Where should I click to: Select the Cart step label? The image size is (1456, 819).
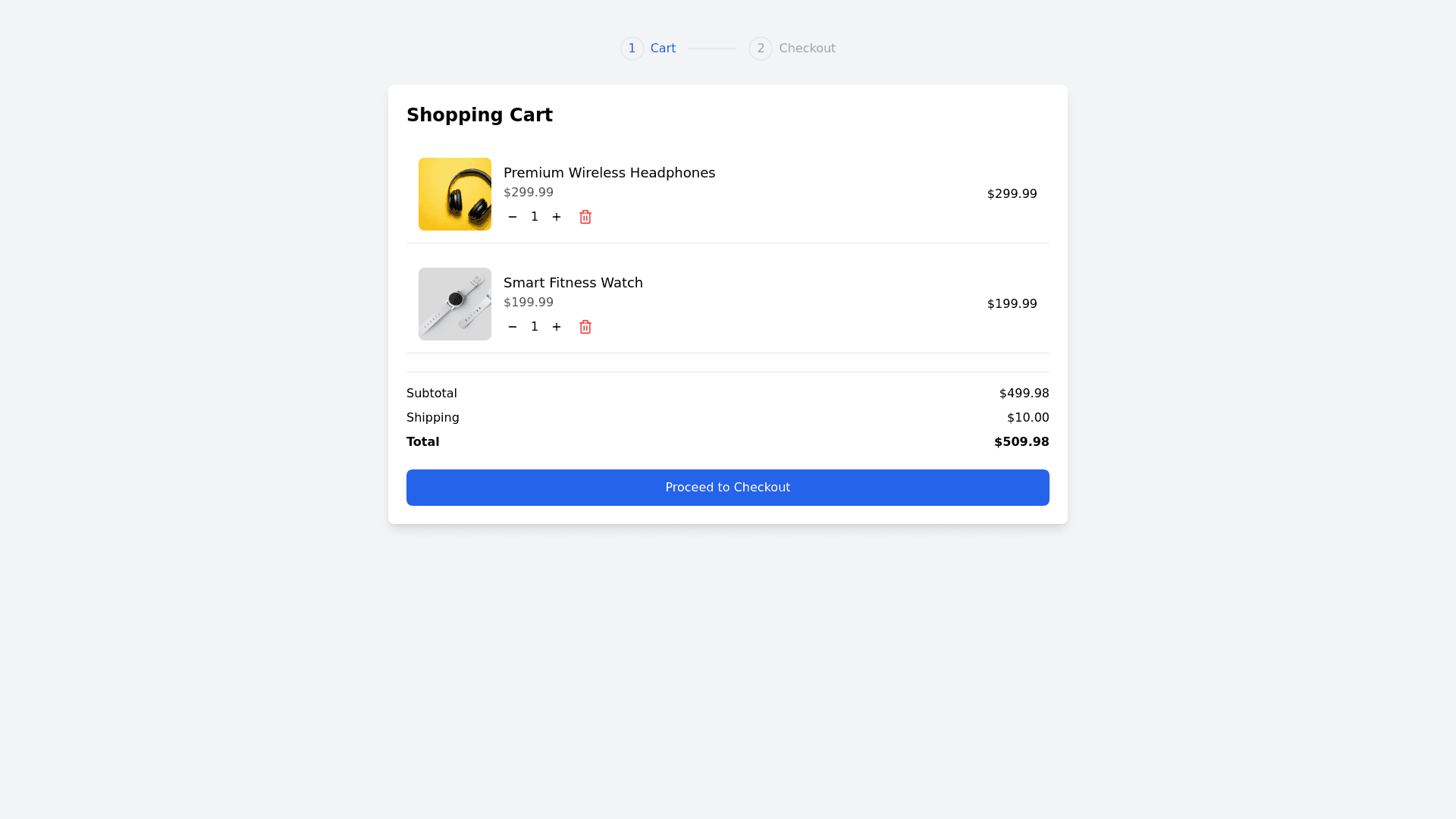(663, 49)
